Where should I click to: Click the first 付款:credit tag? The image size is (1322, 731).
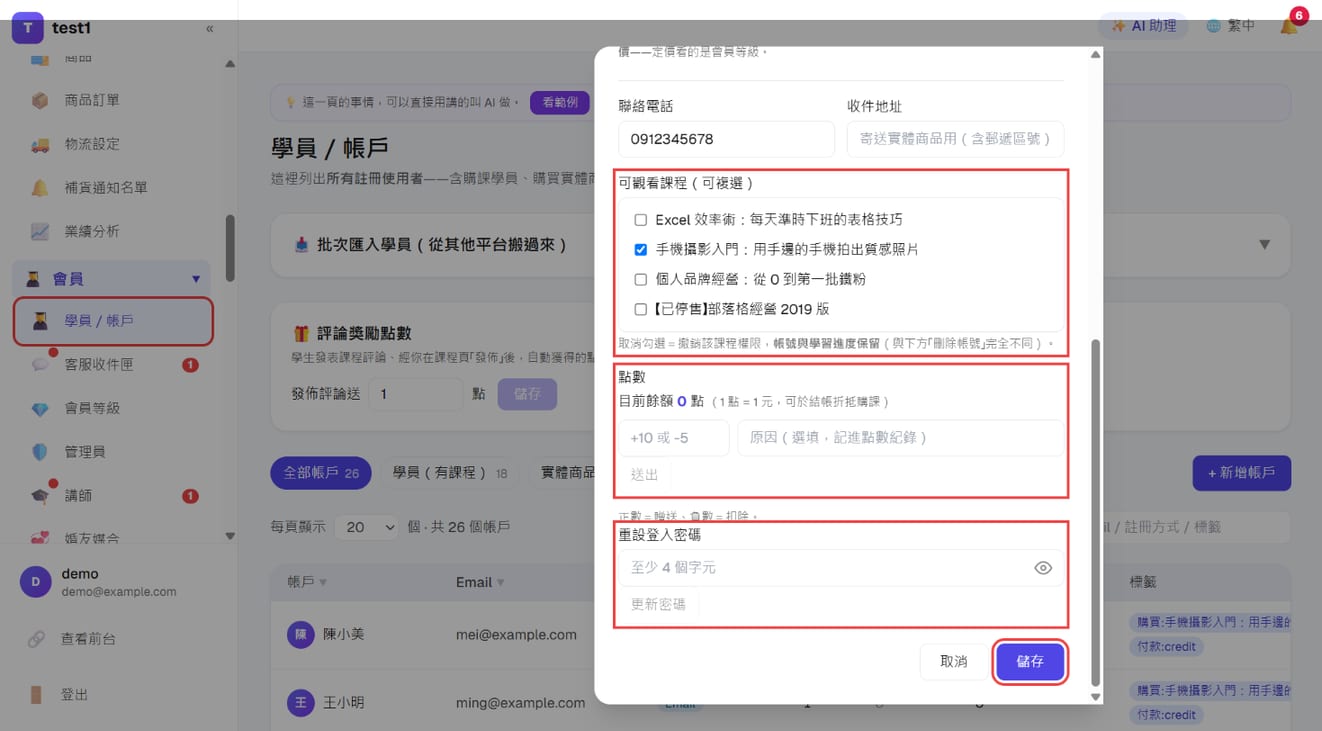(x=1167, y=647)
